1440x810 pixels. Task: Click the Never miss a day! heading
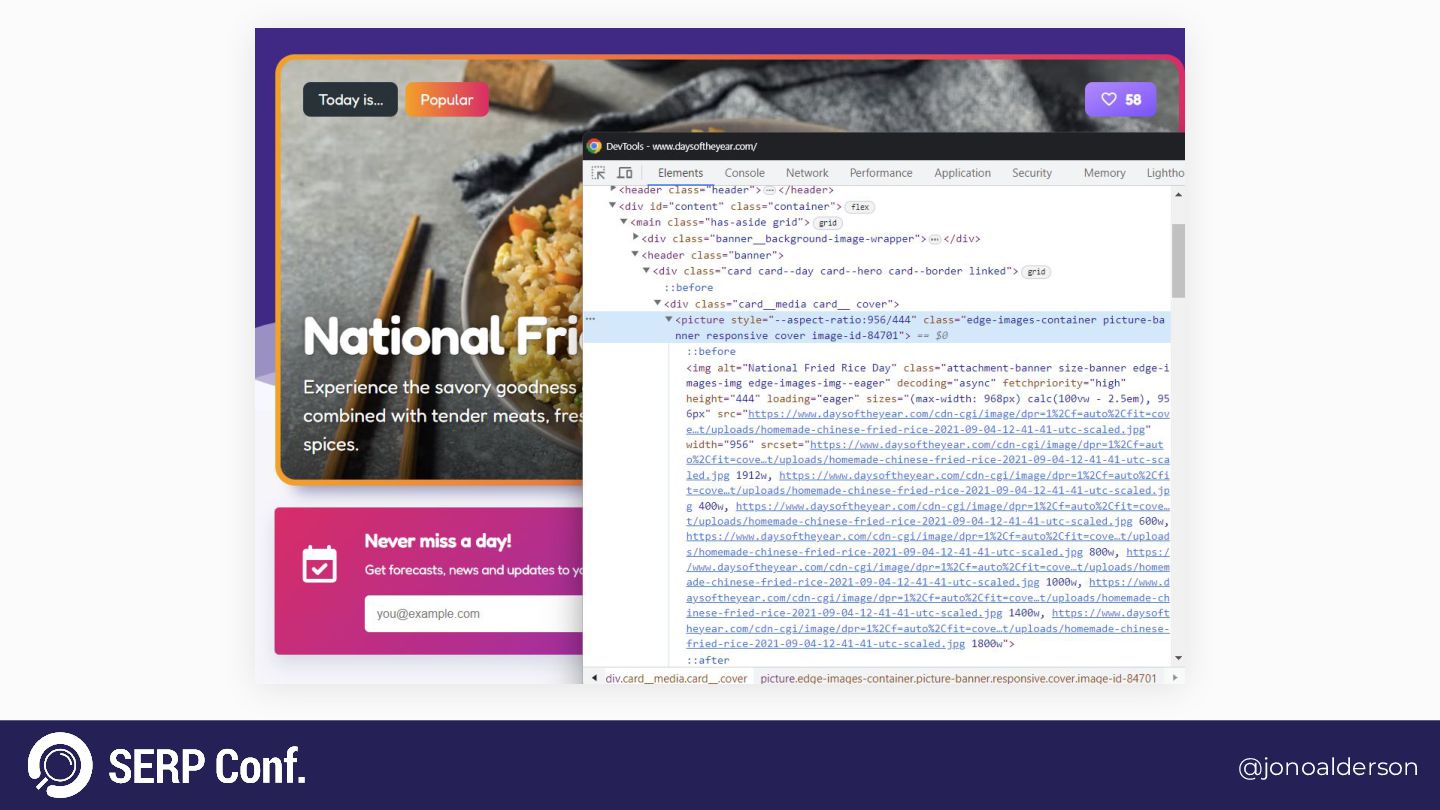[x=438, y=541]
